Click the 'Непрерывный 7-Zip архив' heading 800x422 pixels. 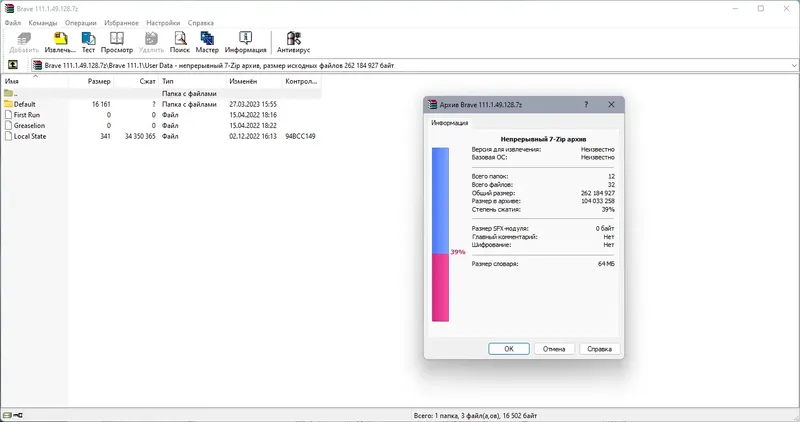[543, 139]
